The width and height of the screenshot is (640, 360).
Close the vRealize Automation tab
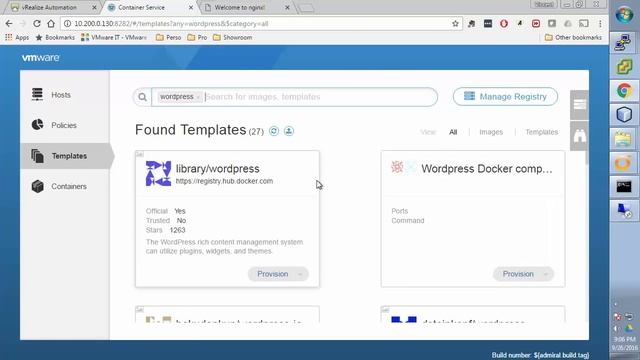[x=94, y=7]
